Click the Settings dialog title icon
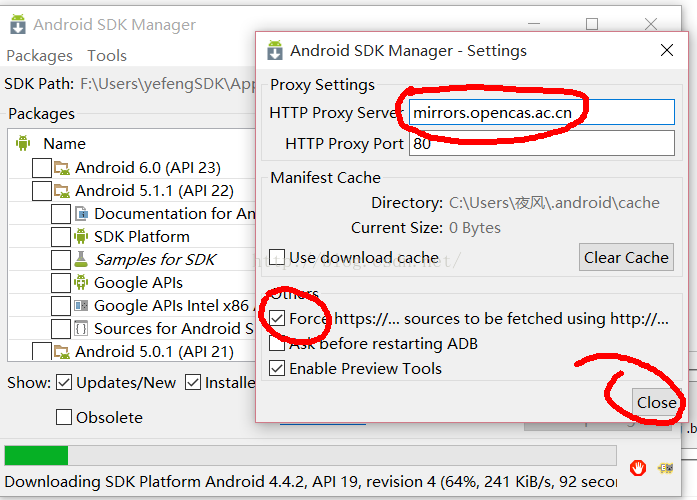 click(275, 50)
